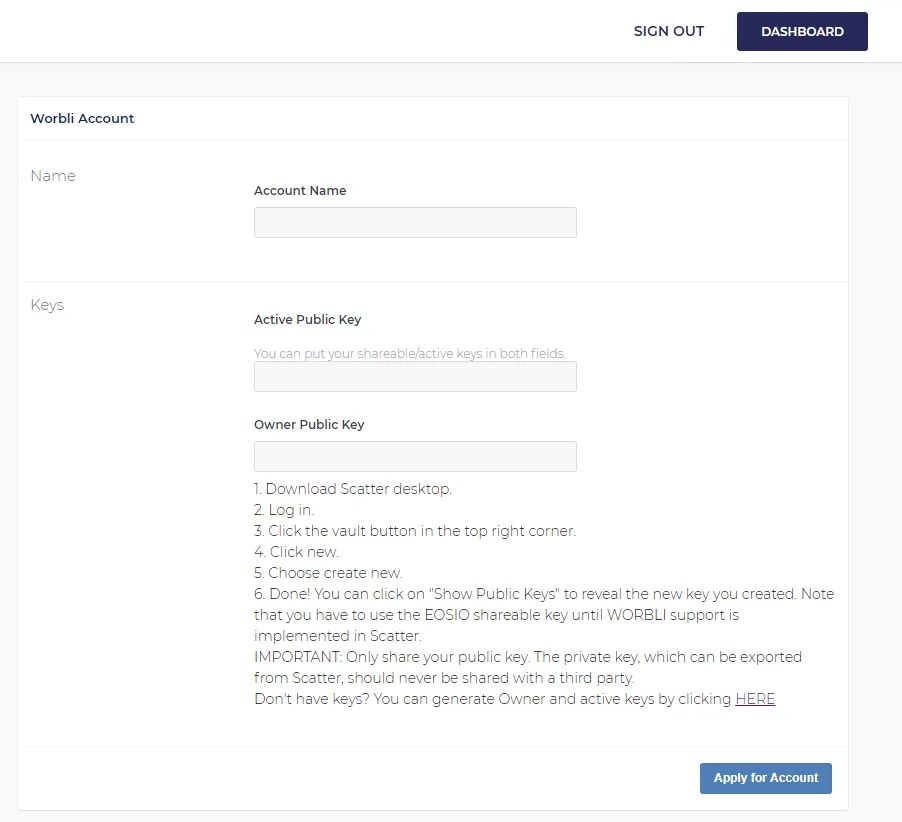This screenshot has height=822, width=902.
Task: Click the Account Name field label
Action: coord(300,190)
